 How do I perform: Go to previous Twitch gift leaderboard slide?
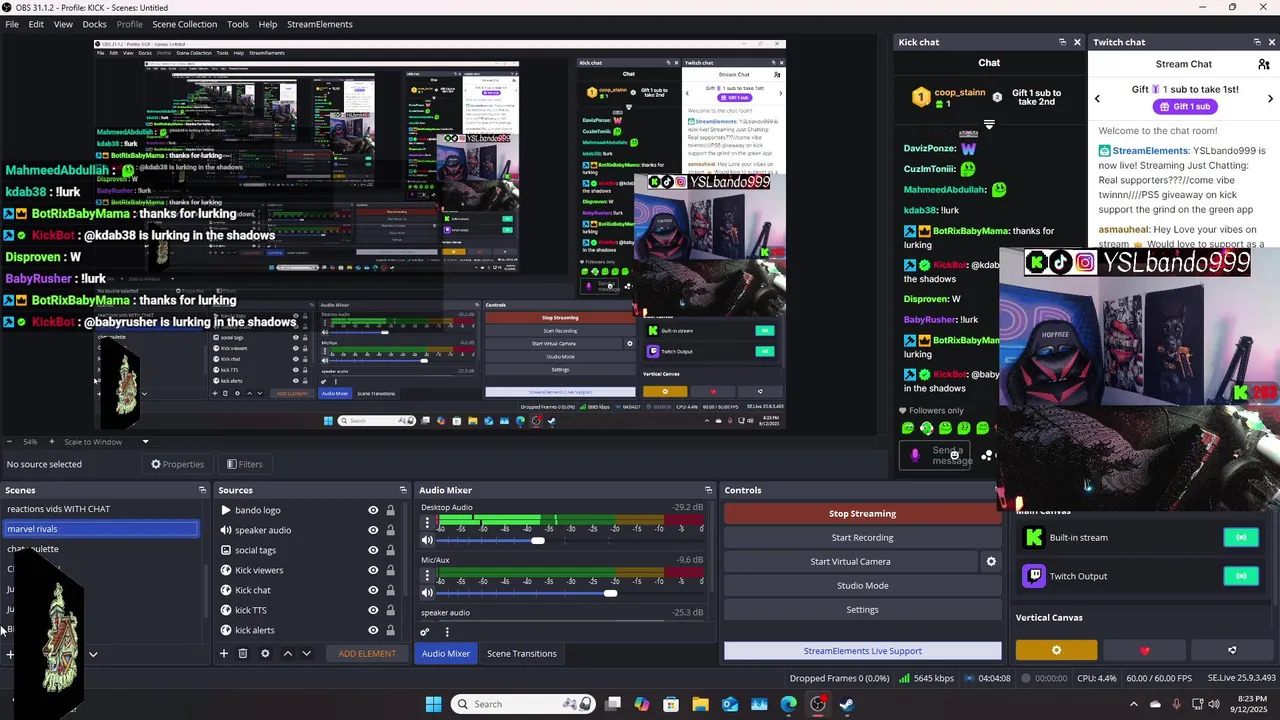click(1097, 98)
